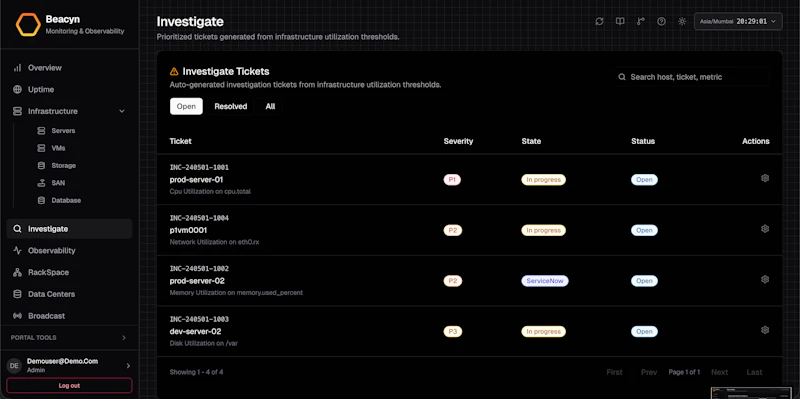Click the Servers sub-item icon

tap(41, 131)
